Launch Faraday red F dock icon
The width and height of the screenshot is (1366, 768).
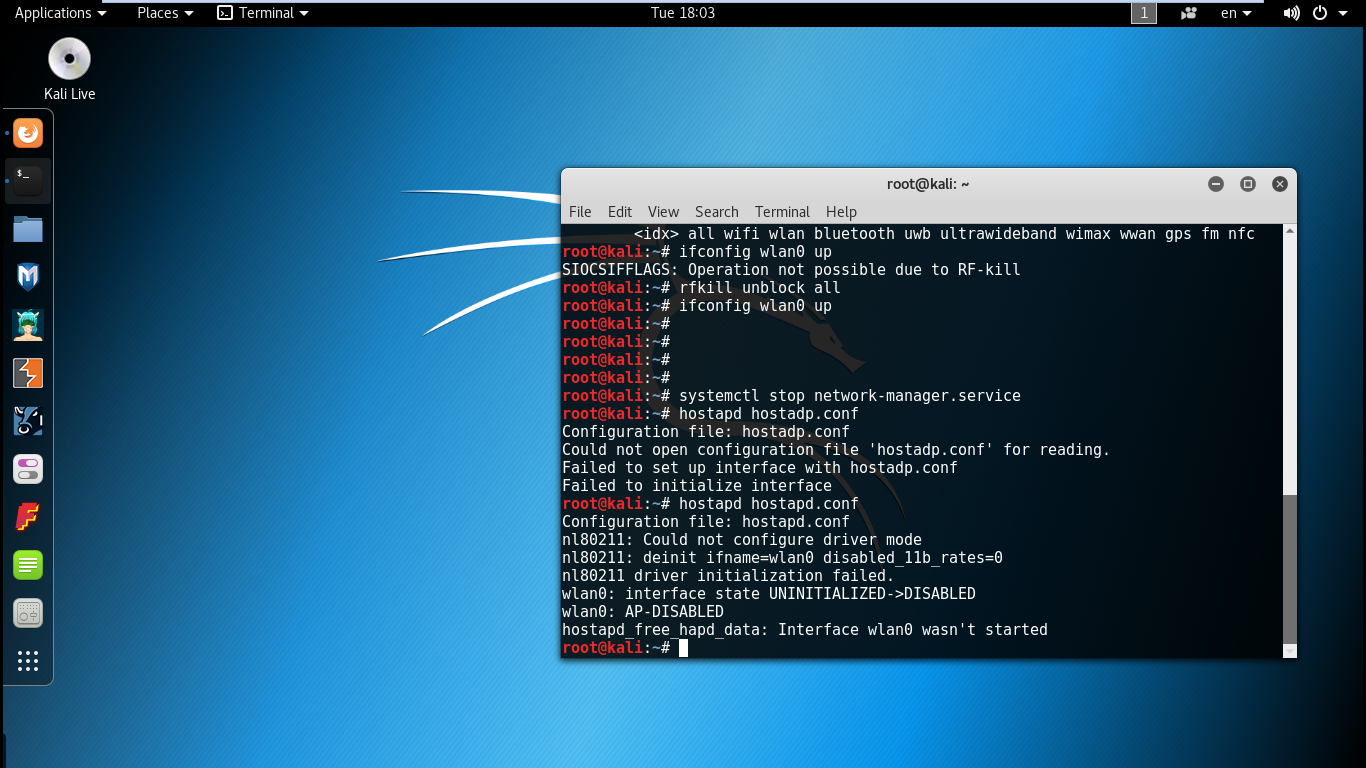[28, 517]
